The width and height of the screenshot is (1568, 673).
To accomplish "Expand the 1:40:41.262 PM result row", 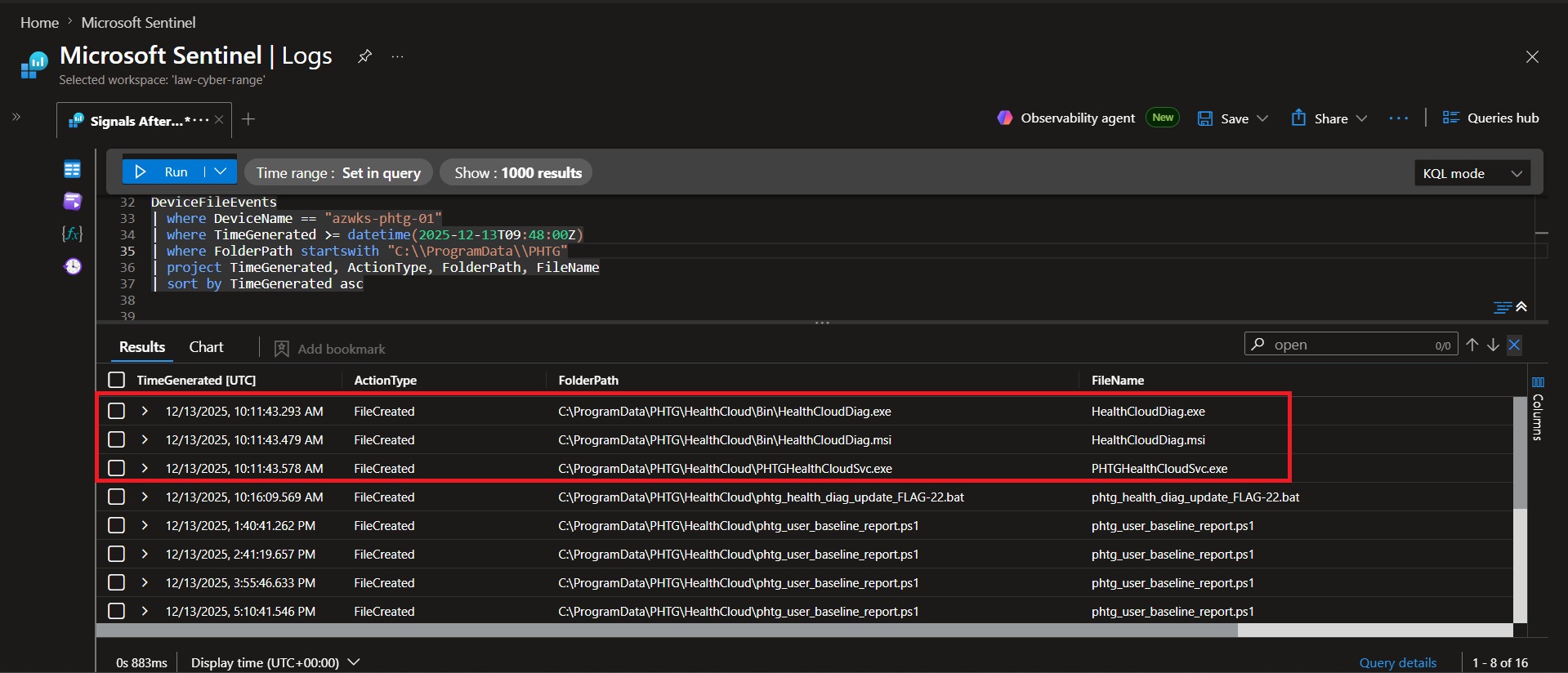I will click(145, 525).
